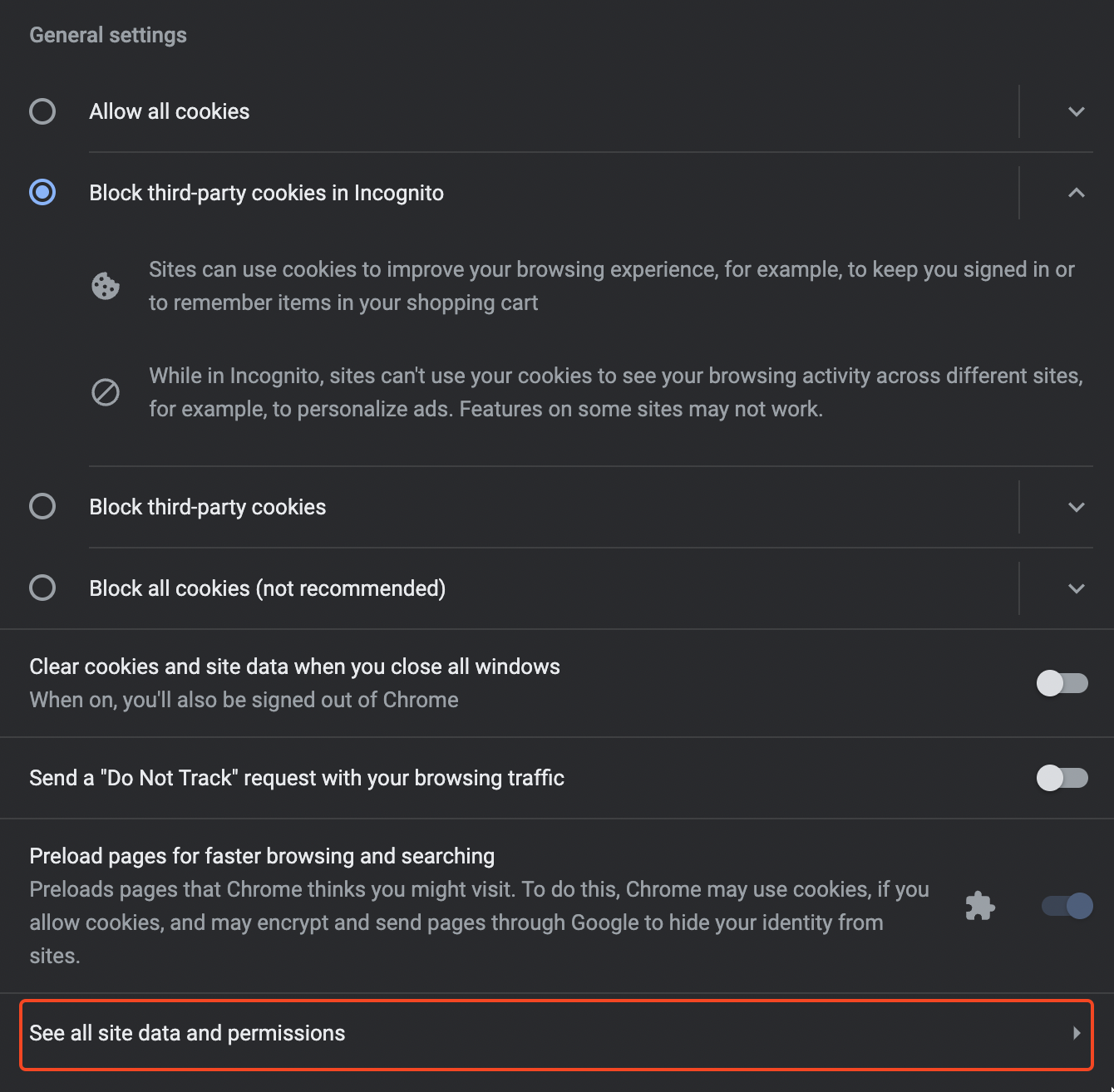
Task: Enable Clear cookies when you close all windows
Action: tap(1062, 683)
